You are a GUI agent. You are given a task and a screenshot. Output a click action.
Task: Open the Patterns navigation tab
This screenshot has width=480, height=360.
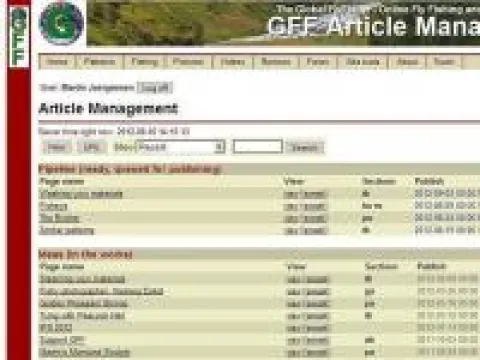point(99,62)
